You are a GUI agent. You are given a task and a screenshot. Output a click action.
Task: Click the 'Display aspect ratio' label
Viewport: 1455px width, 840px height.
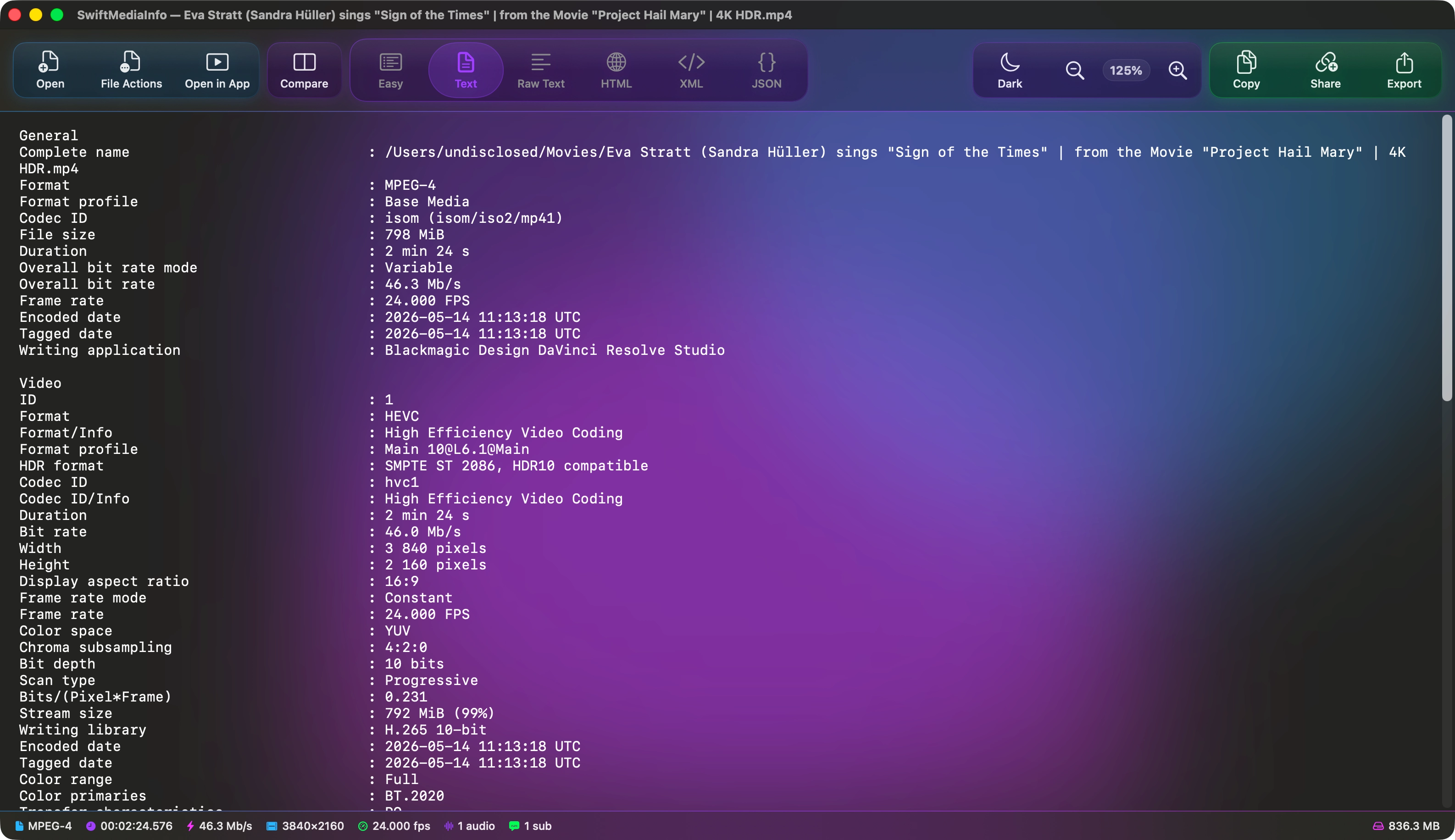pos(104,581)
